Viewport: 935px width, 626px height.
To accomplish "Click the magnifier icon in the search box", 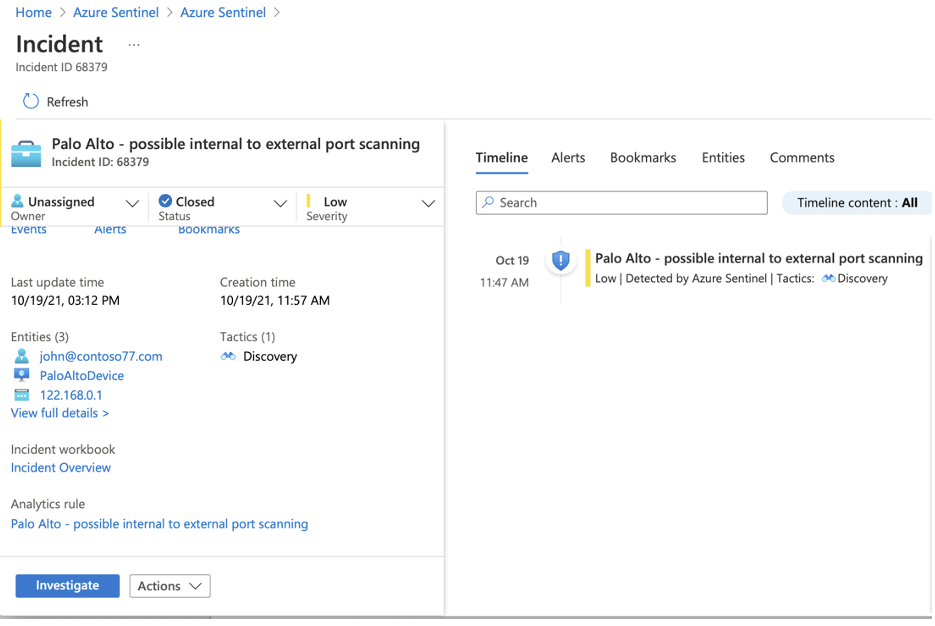I will [488, 202].
